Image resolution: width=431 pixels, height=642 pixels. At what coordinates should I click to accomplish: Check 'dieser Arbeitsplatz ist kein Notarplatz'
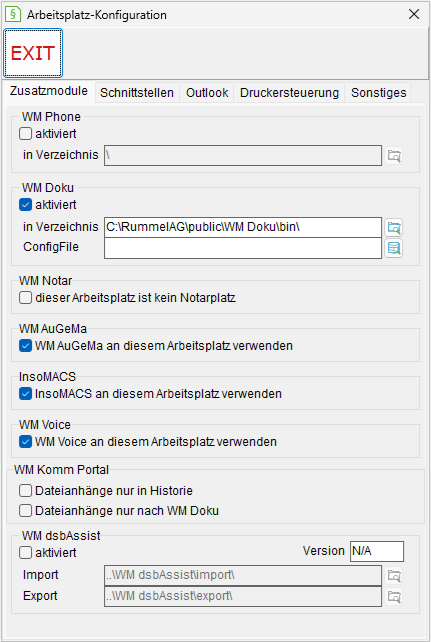click(x=25, y=298)
